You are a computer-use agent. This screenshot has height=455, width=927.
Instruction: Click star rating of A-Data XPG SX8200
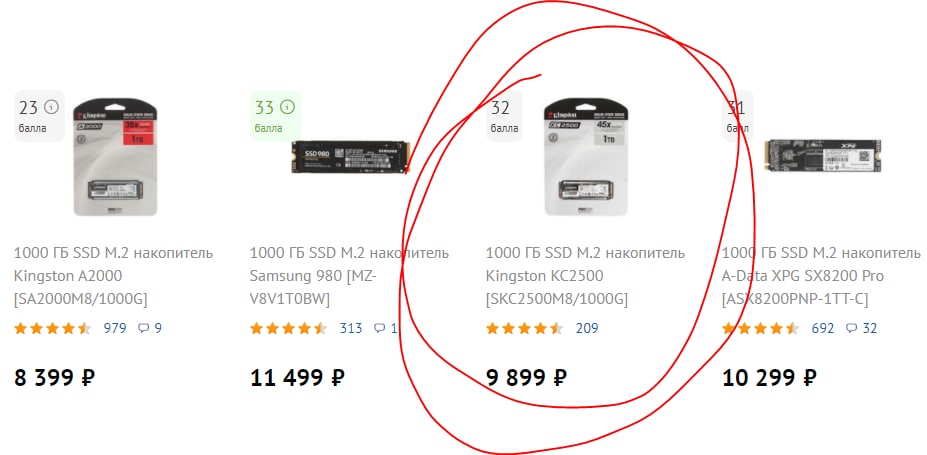[x=760, y=328]
